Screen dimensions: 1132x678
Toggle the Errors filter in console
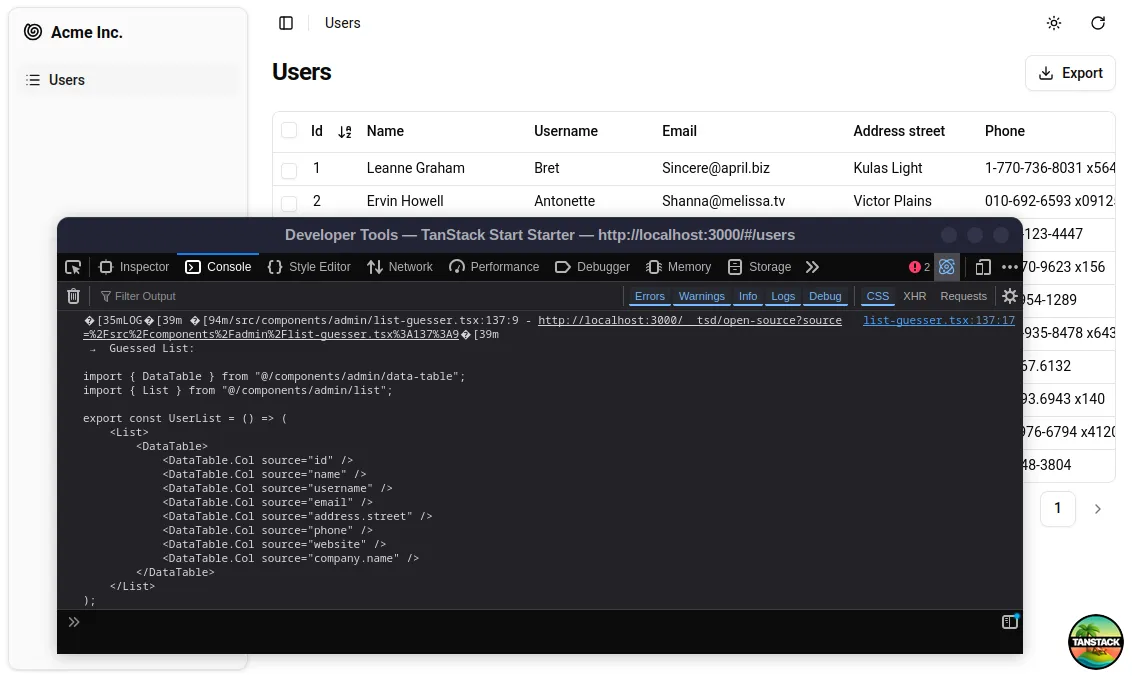649,296
